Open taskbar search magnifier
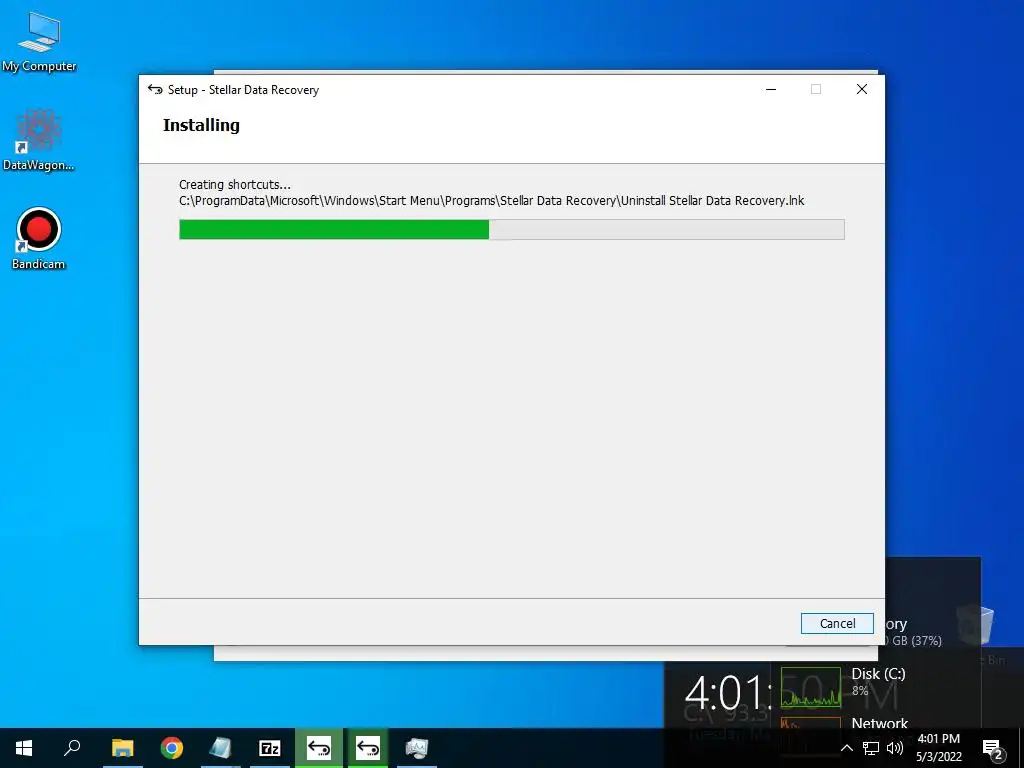 [72, 748]
